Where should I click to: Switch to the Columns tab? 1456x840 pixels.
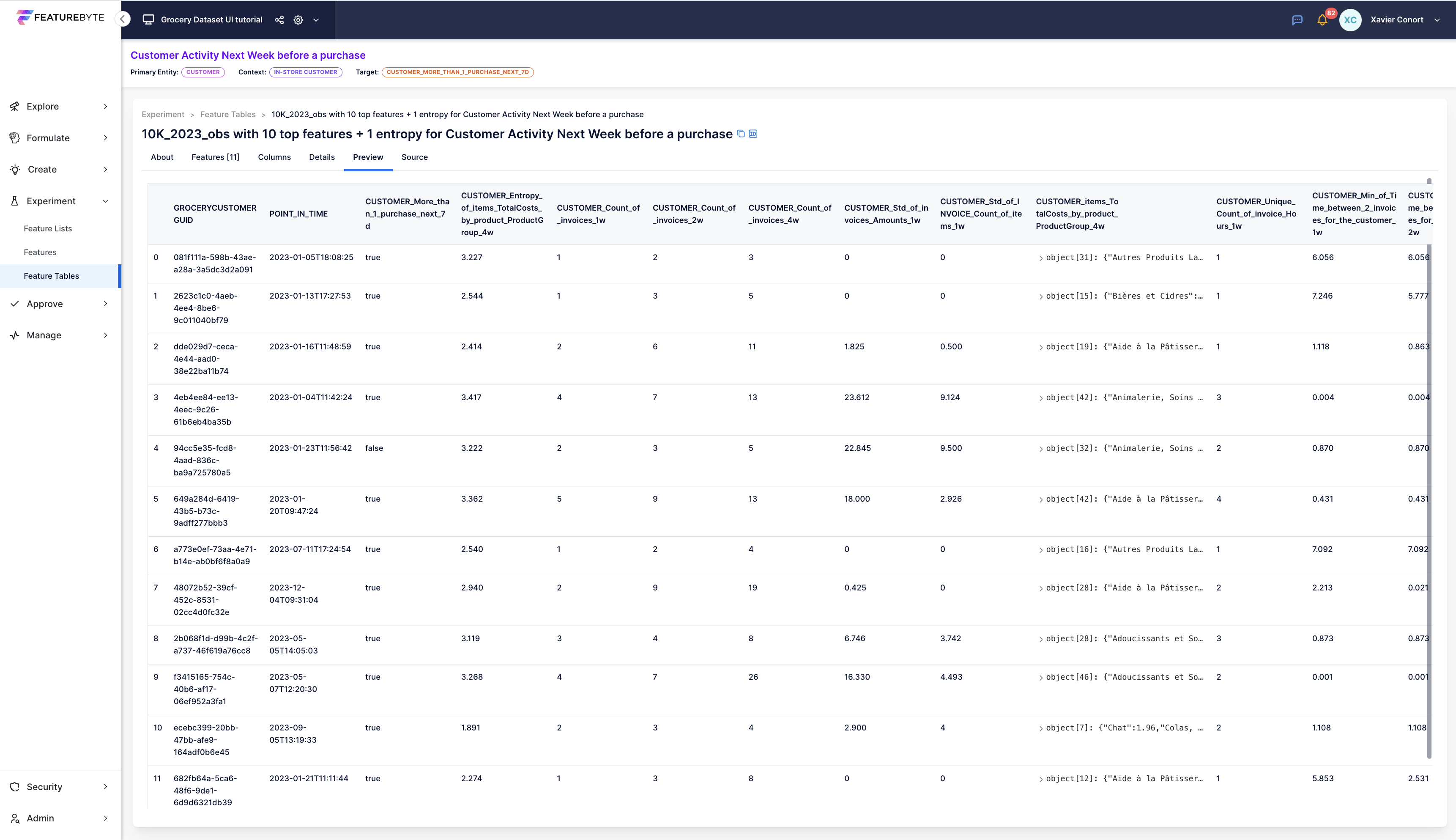[x=274, y=157]
